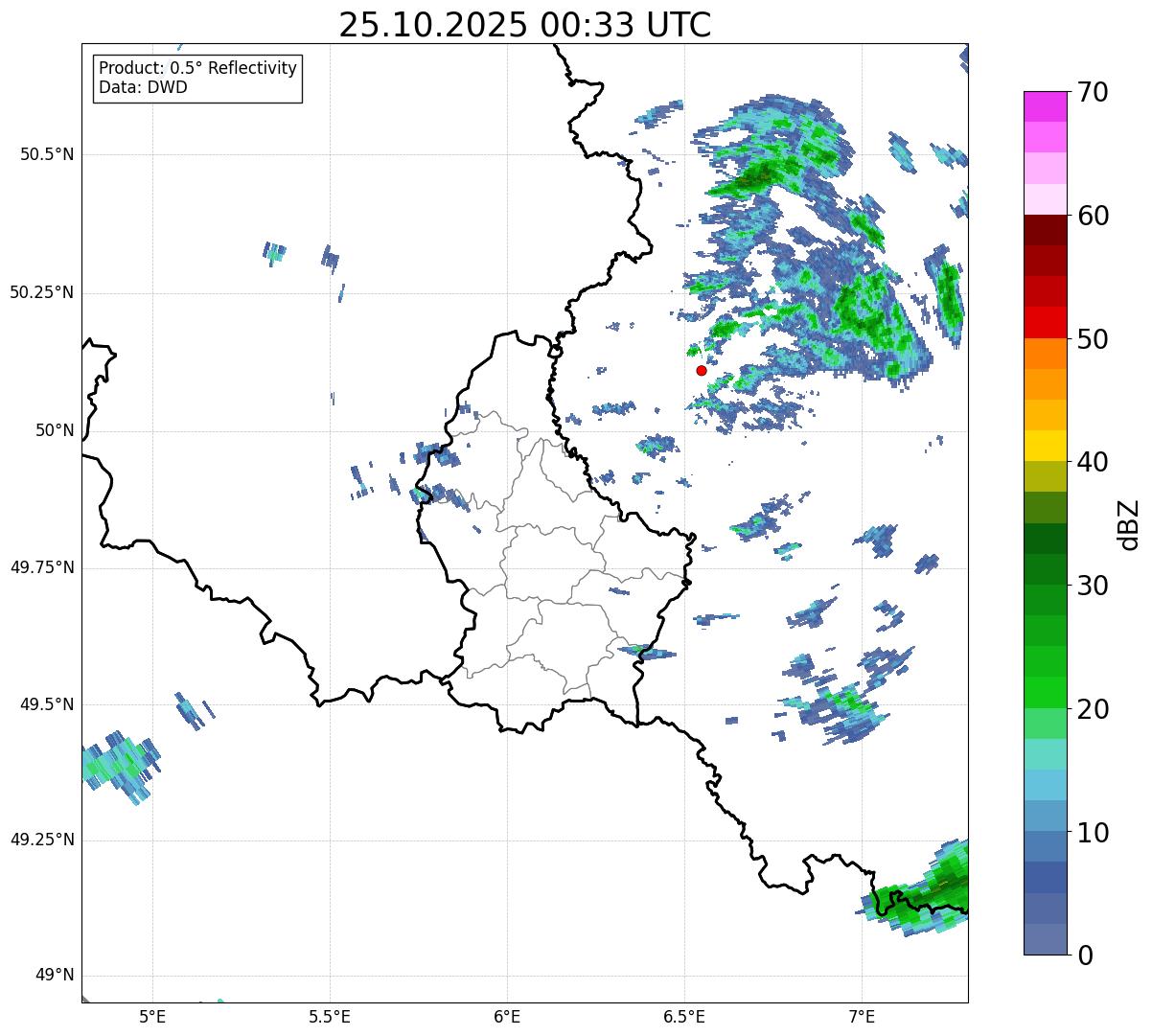Screen dimensions: 1152x1036
Task: Click the red station marker dot
Action: (701, 370)
